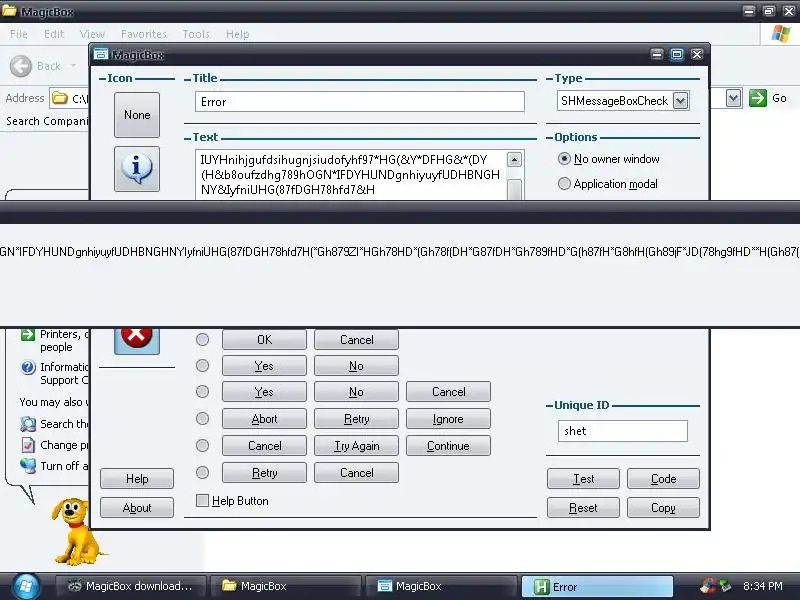Click into the Title field containing Error
The image size is (800, 600).
(x=360, y=102)
